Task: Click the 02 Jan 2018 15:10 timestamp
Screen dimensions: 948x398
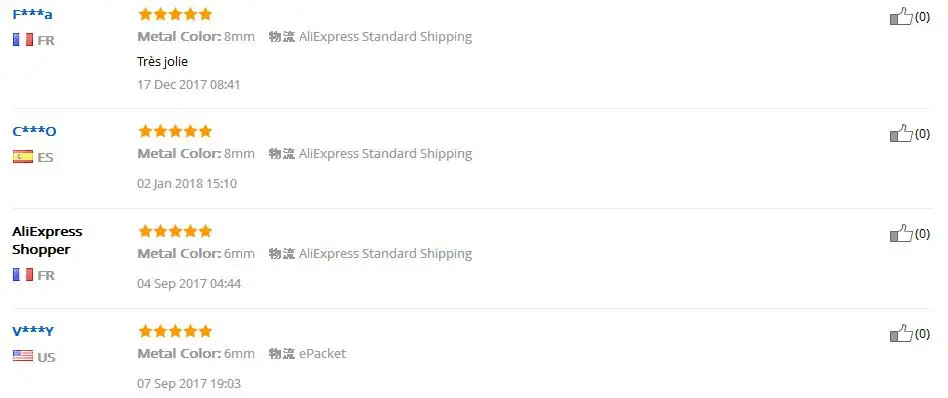Action: pyautogui.click(x=187, y=183)
